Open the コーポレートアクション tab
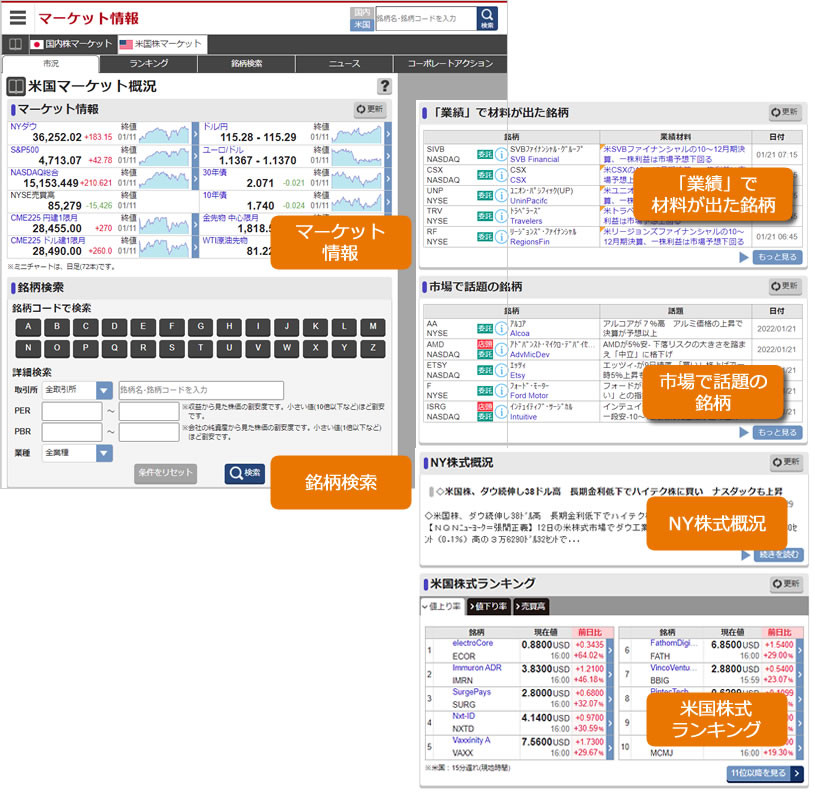Screen dimensions: 814x792 click(450, 64)
